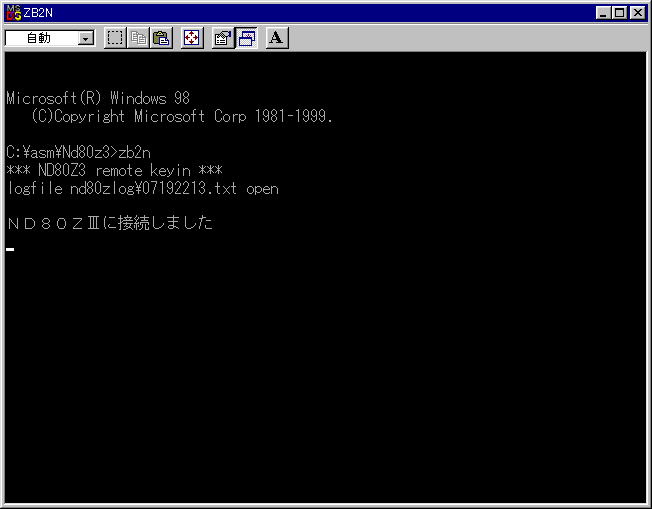The width and height of the screenshot is (652, 509).
Task: Click the '*** ND80Z3 remote keyin ***' line
Action: coord(115,170)
